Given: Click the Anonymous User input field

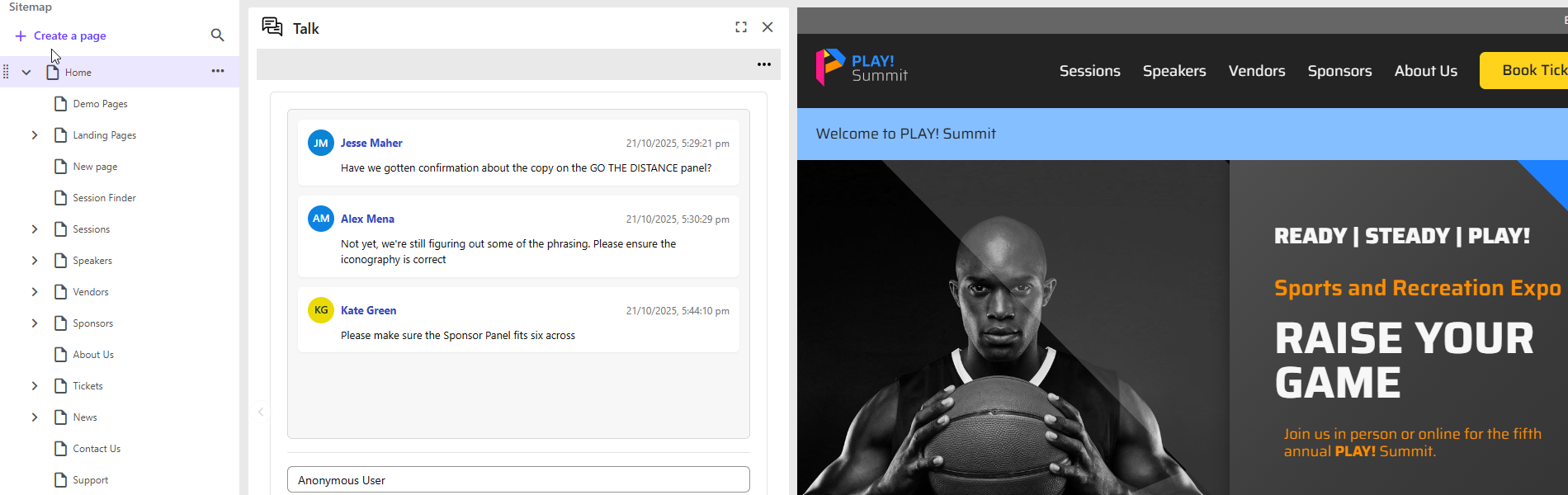Looking at the screenshot, I should (x=518, y=479).
